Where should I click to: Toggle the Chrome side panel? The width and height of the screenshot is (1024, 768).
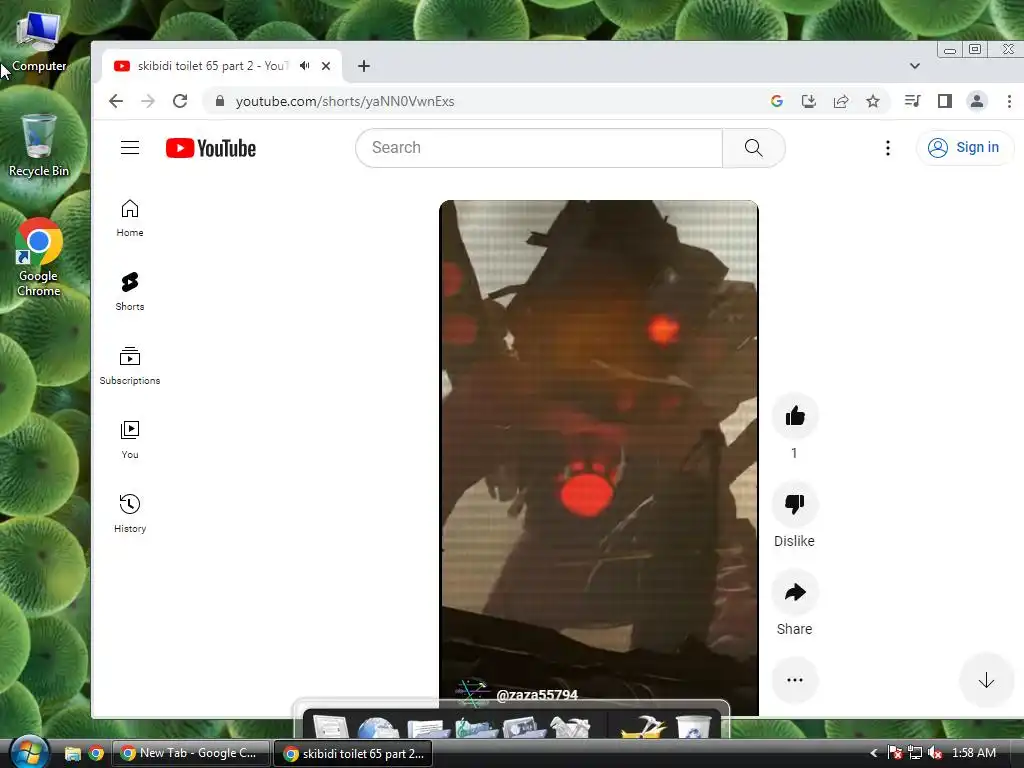[944, 101]
